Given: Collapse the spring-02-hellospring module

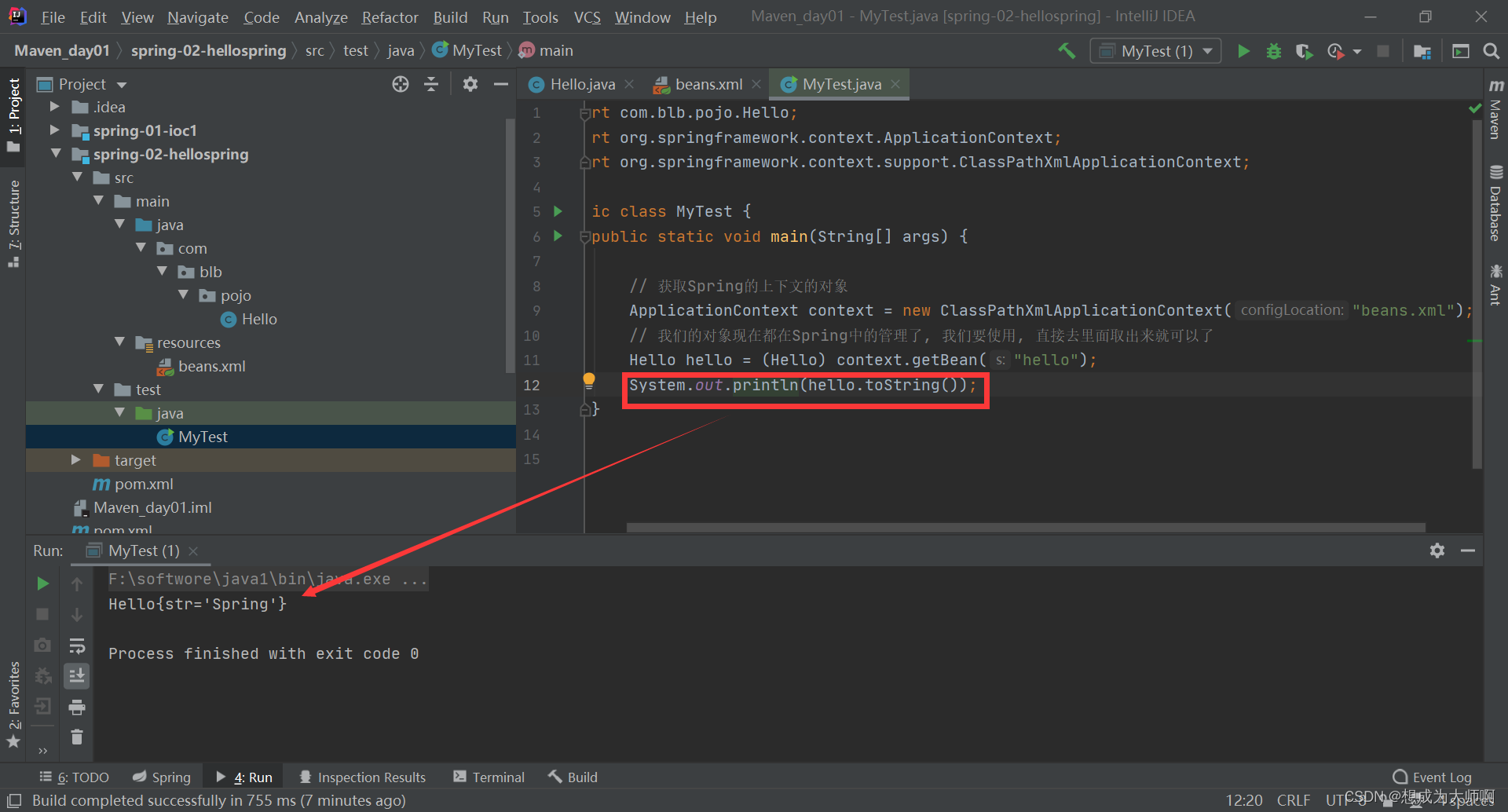Looking at the screenshot, I should point(56,154).
